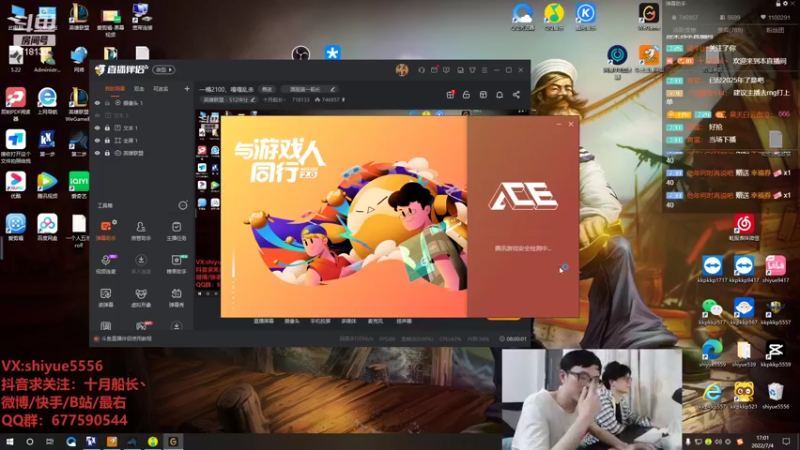Hide the 全屏 1 source with the eye

point(97,140)
